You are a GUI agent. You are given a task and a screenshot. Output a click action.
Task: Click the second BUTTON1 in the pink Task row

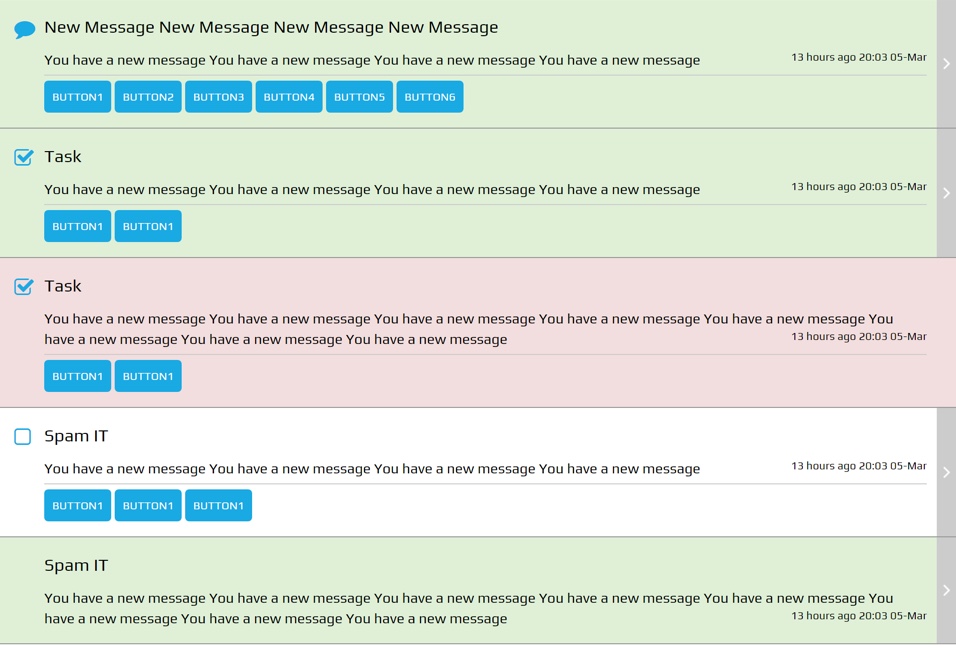pos(148,376)
